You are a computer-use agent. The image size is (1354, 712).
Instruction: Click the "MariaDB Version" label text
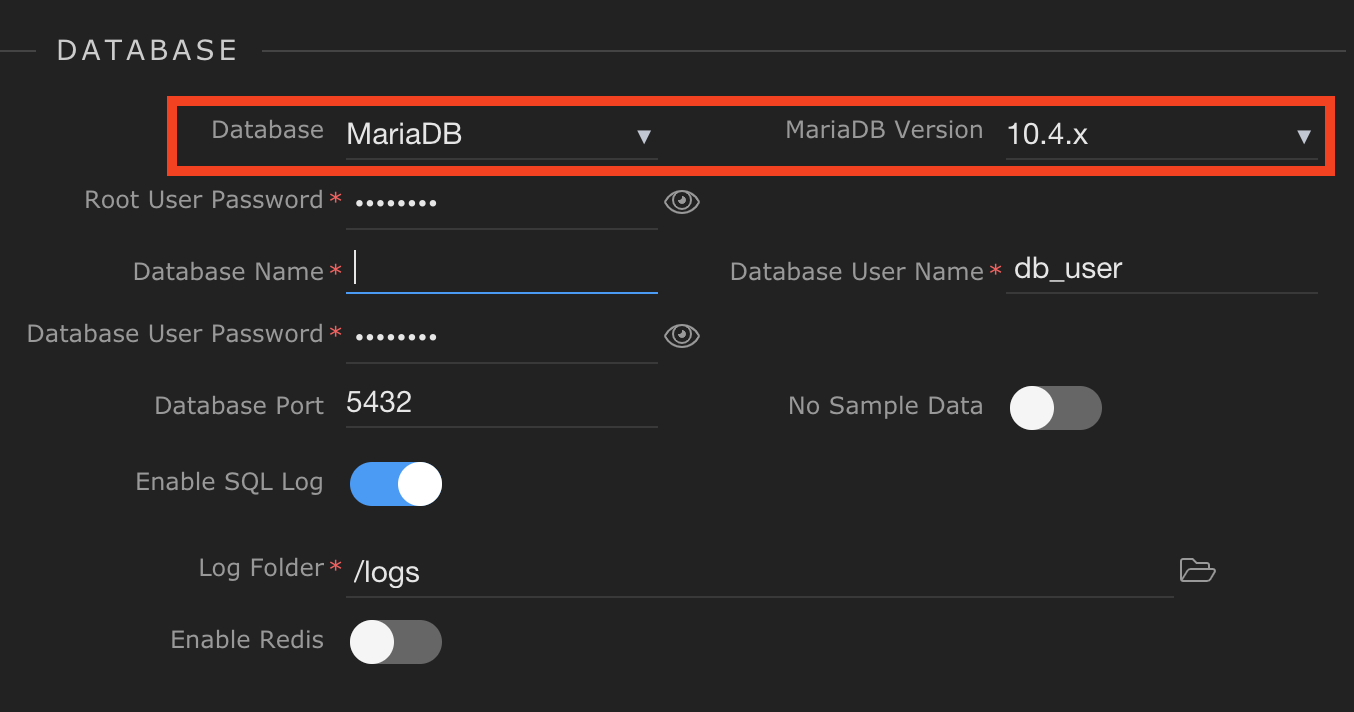click(884, 130)
